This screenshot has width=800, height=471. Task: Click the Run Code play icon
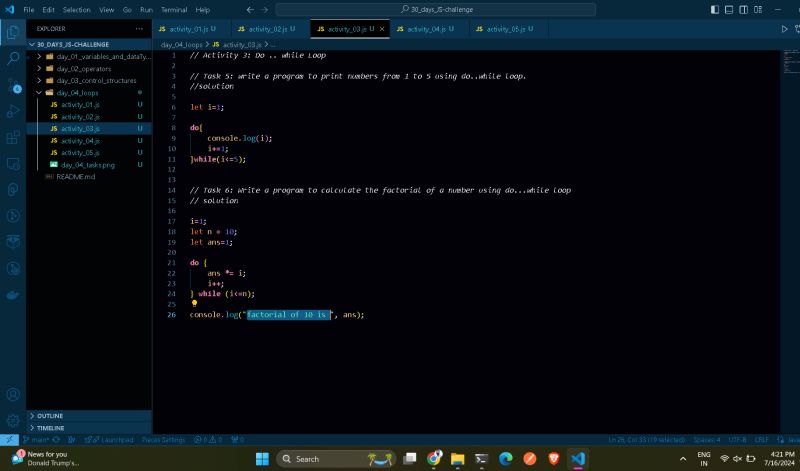tap(784, 29)
